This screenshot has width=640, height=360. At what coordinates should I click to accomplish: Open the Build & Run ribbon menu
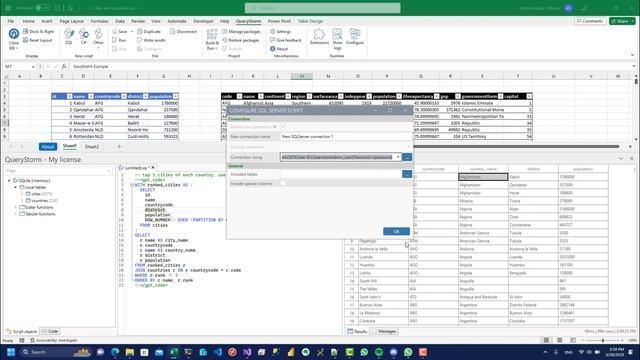click(212, 40)
